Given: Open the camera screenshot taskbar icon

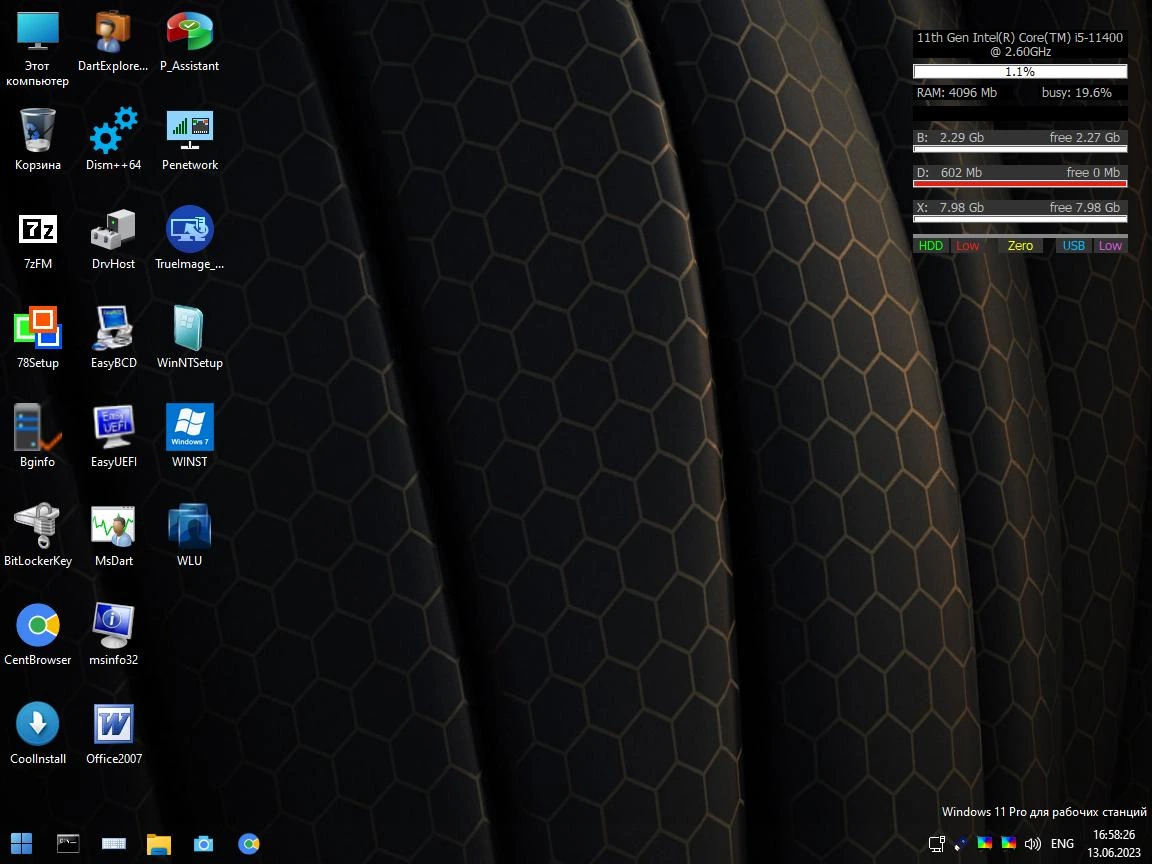Looking at the screenshot, I should click(x=204, y=844).
